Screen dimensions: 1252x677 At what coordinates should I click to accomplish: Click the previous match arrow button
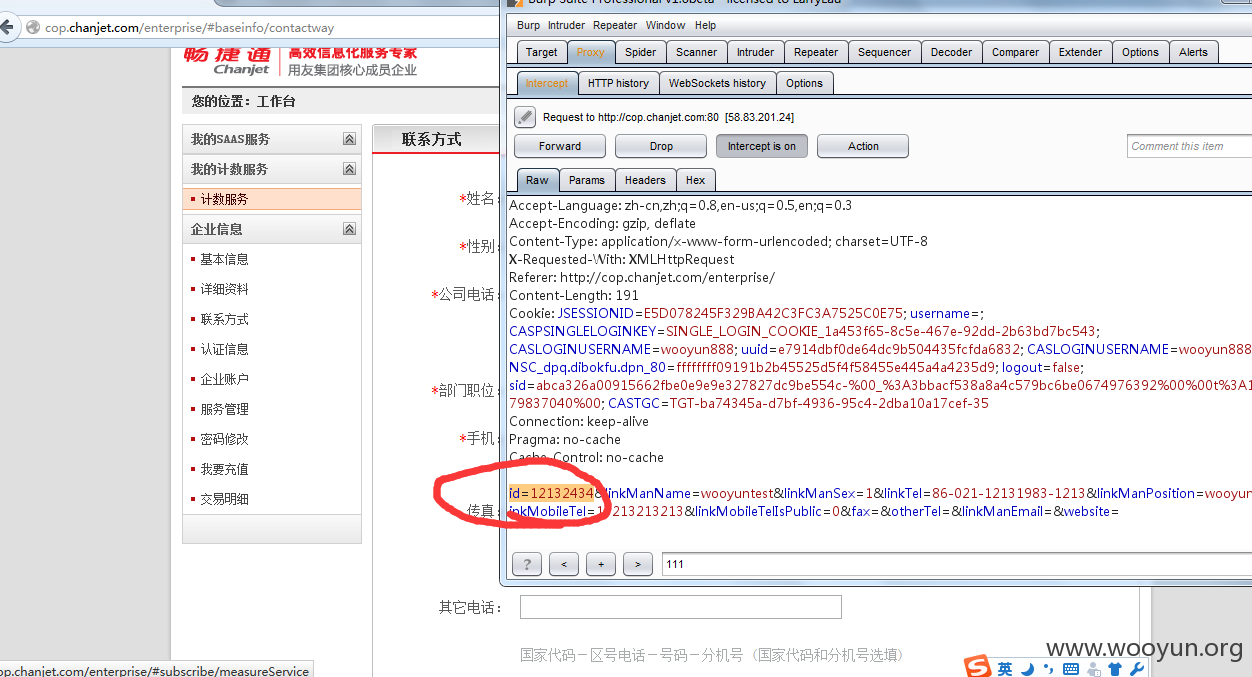pyautogui.click(x=564, y=564)
